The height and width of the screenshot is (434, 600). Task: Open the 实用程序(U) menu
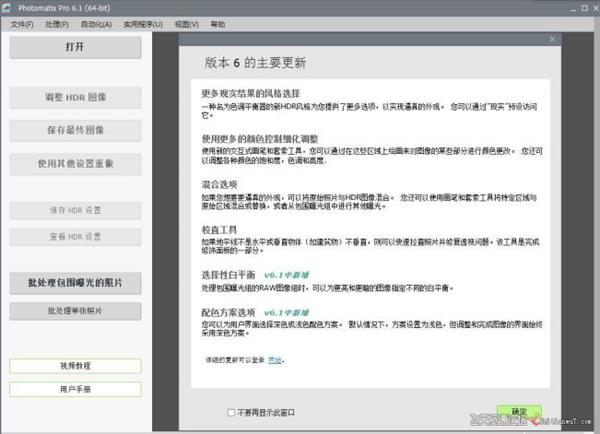tap(143, 24)
